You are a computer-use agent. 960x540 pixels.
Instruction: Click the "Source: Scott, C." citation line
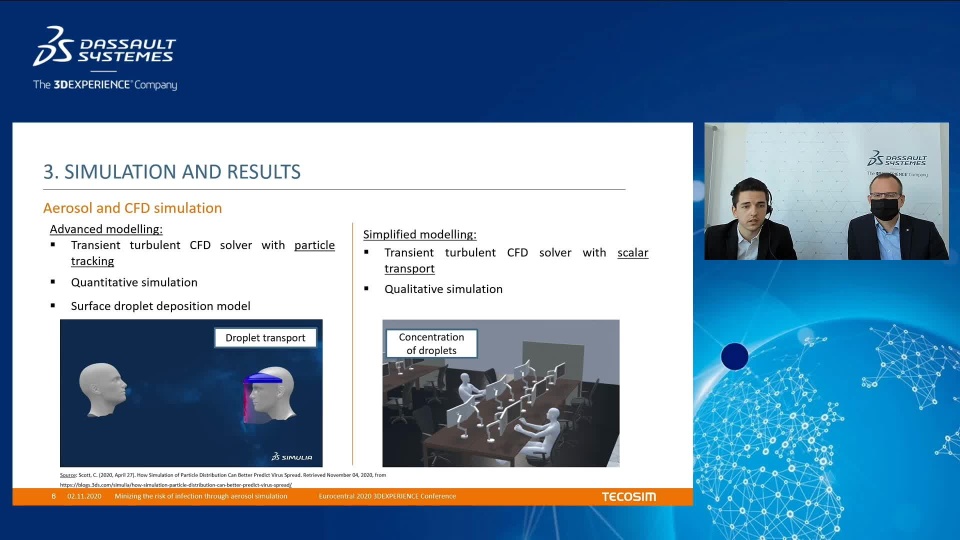[x=223, y=475]
